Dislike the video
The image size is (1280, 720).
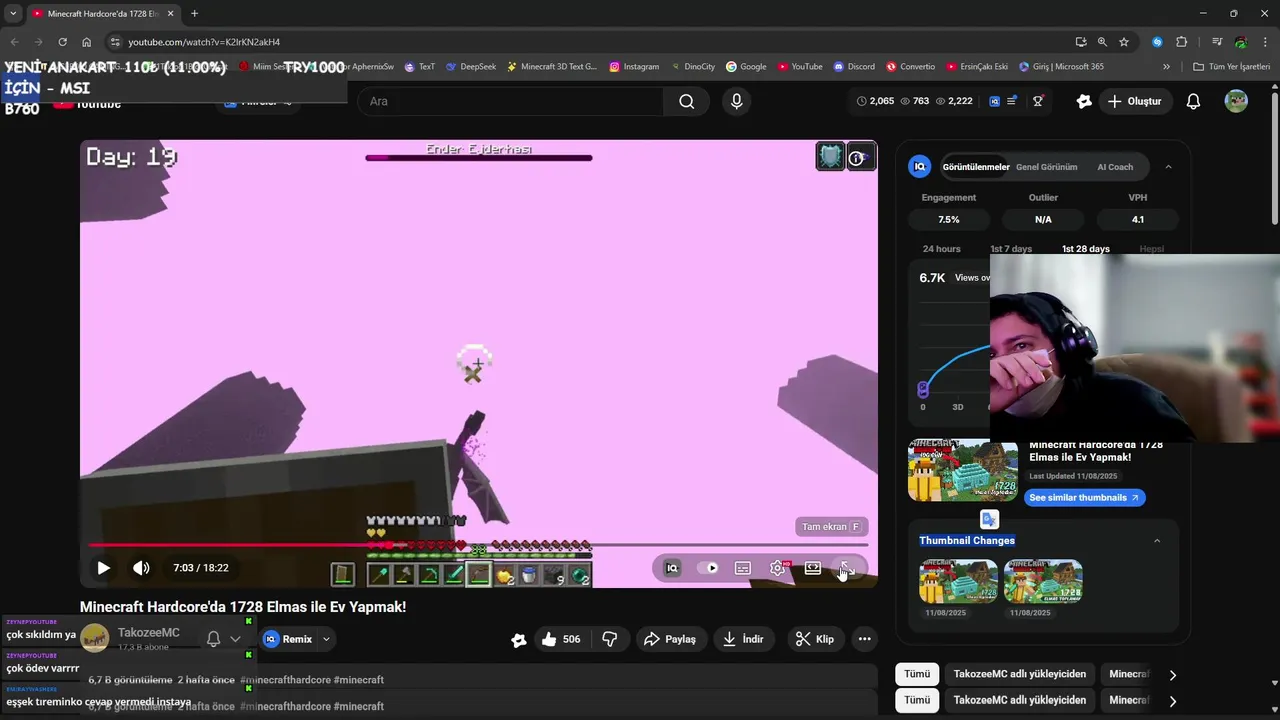click(x=609, y=639)
